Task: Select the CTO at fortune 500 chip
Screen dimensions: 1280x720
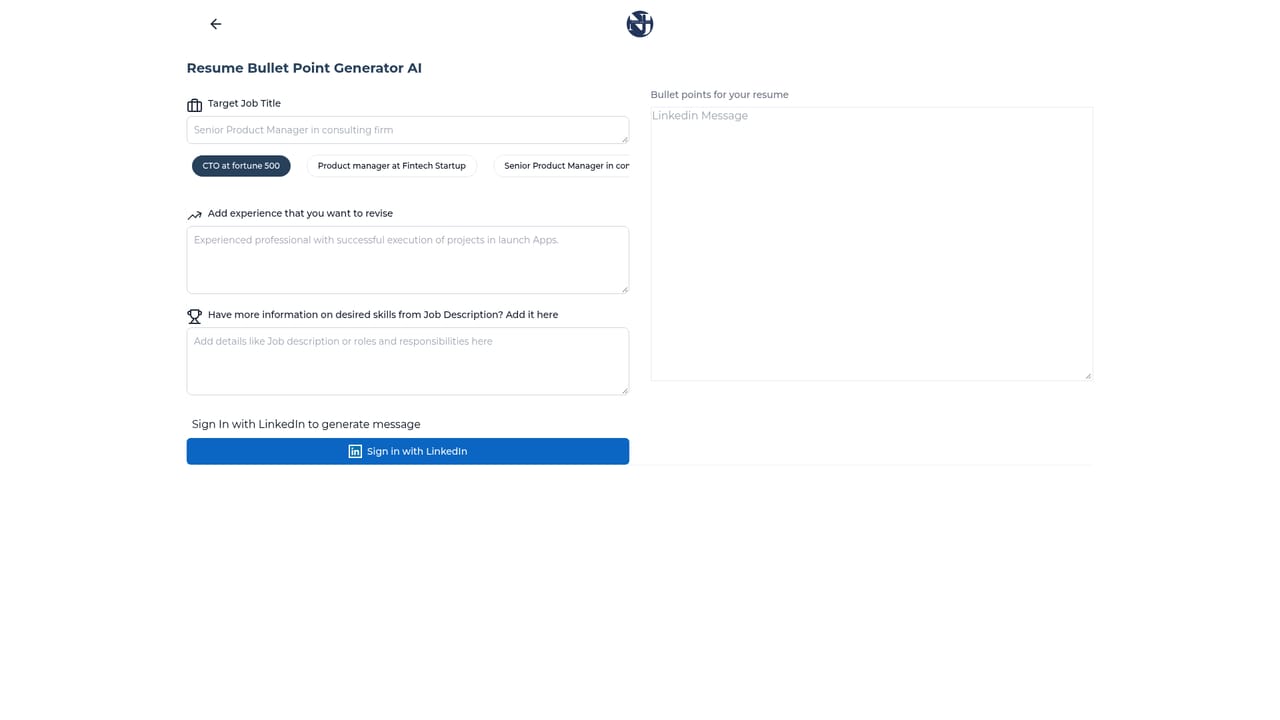Action: [241, 166]
